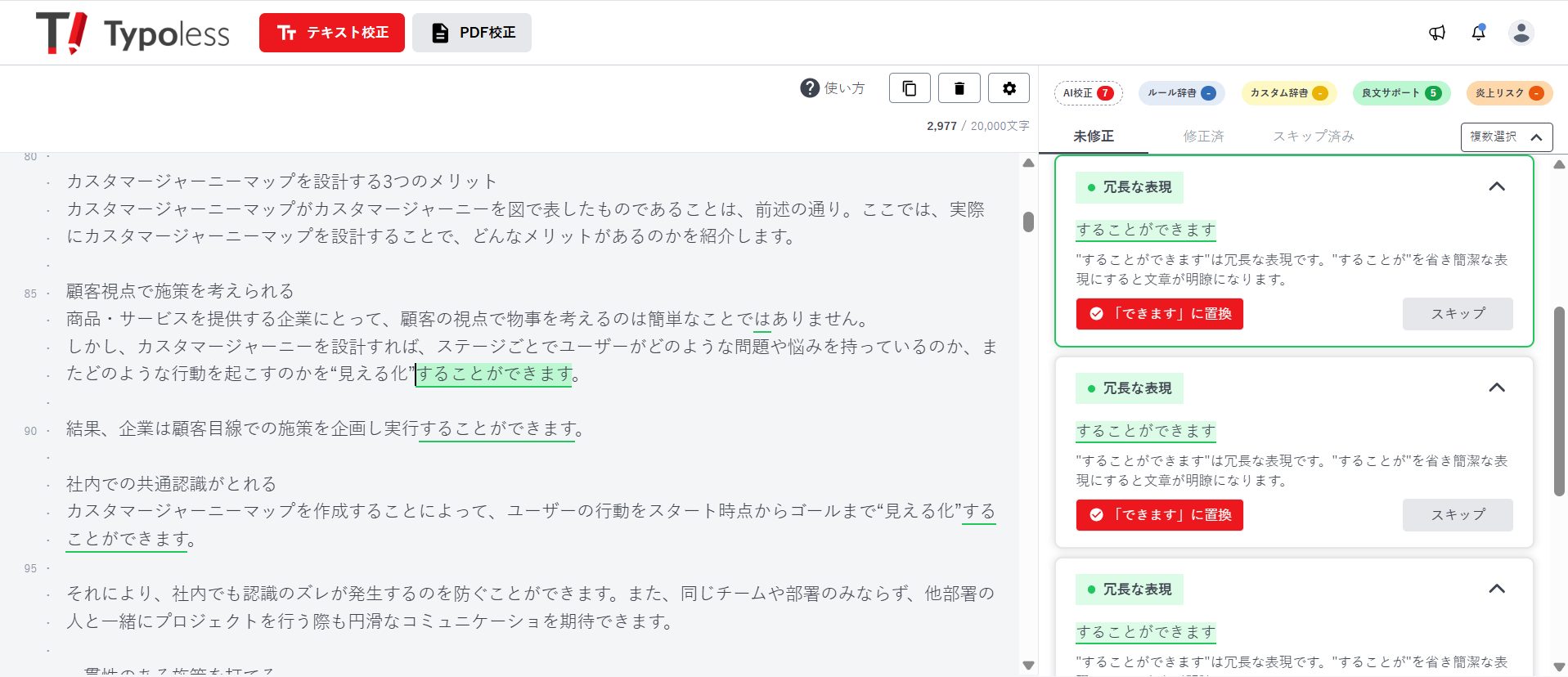This screenshot has width=1568, height=677.
Task: Click heading カスタマージャーニーマップを設計する3つのメリット
Action: (x=281, y=182)
